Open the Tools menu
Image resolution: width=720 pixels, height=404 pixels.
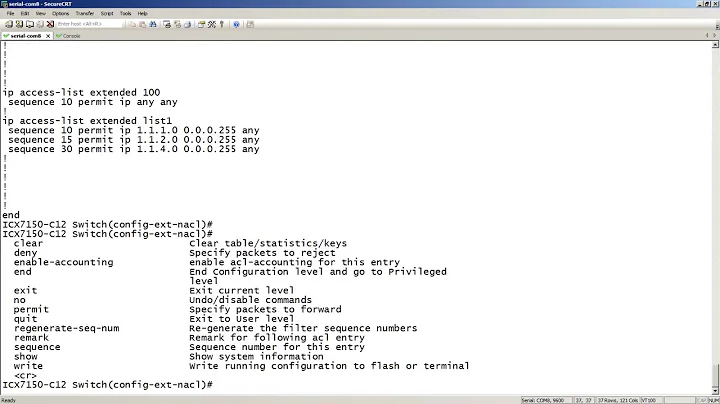click(125, 13)
